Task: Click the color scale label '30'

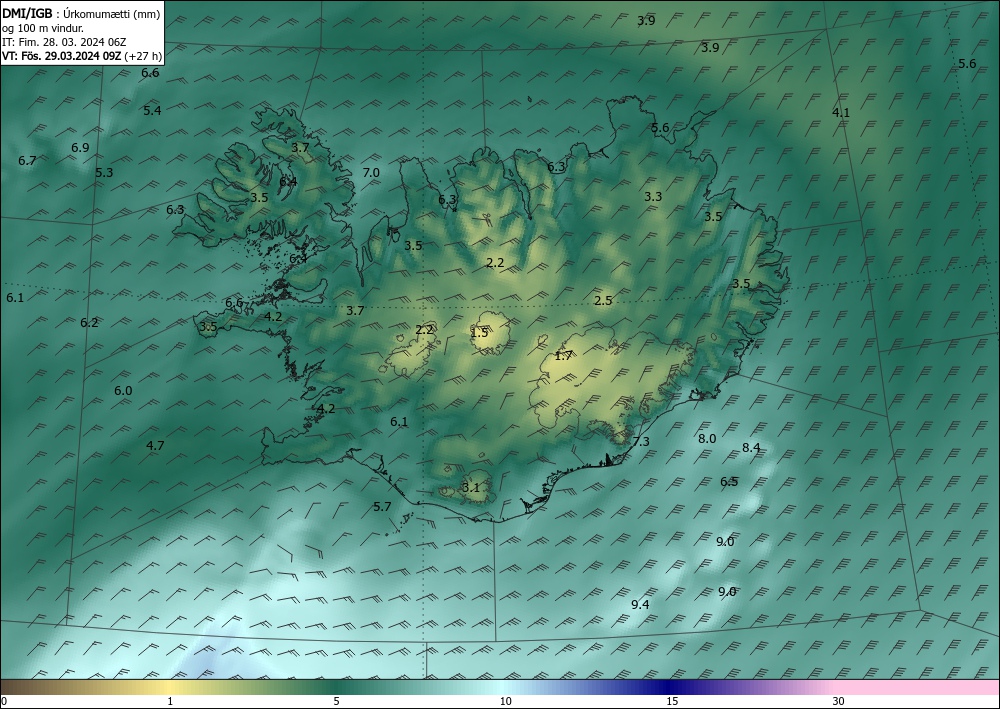Action: 839,701
